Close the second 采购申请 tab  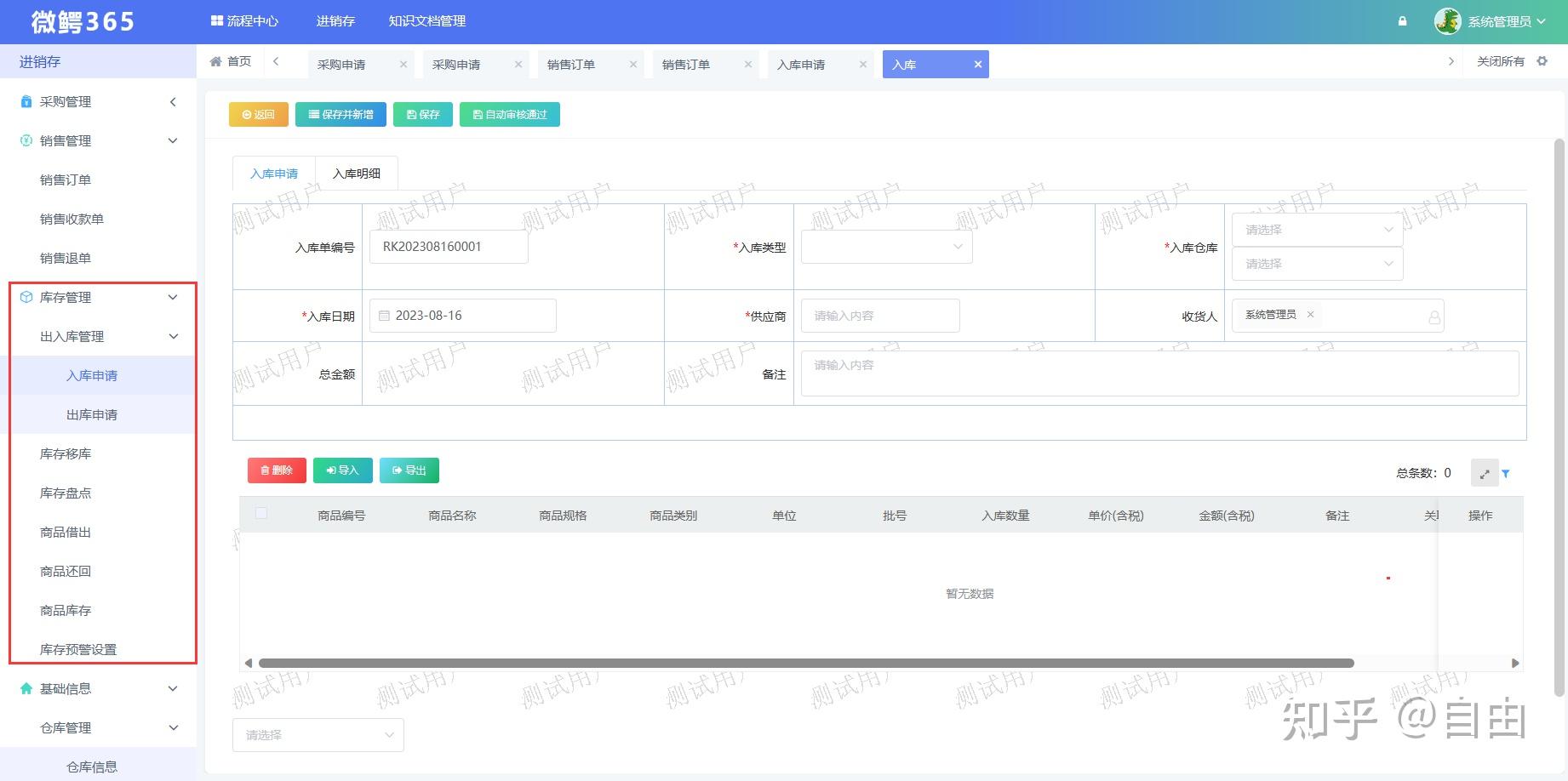point(518,65)
